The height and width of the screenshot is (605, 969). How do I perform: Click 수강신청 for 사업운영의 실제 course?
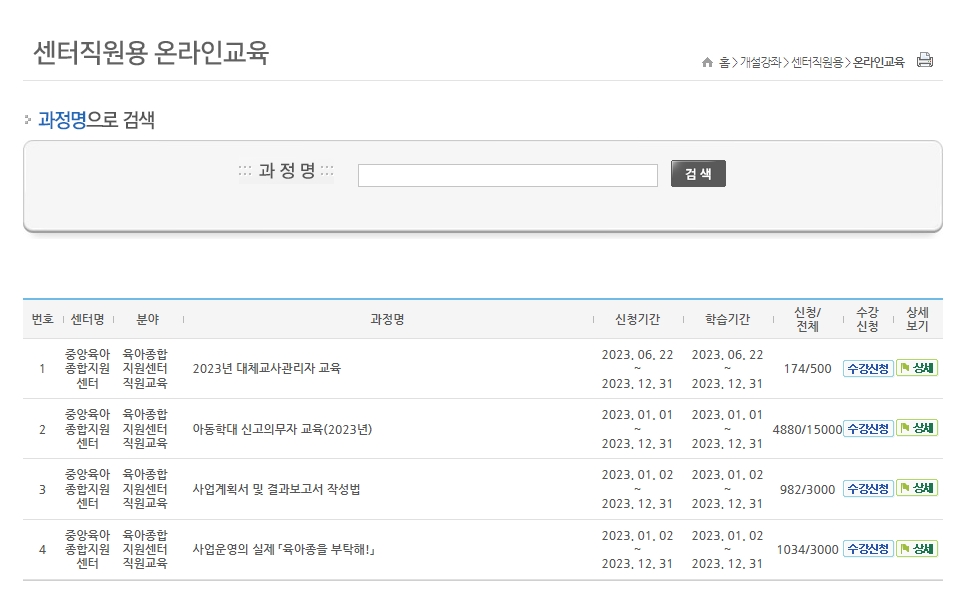pos(866,549)
